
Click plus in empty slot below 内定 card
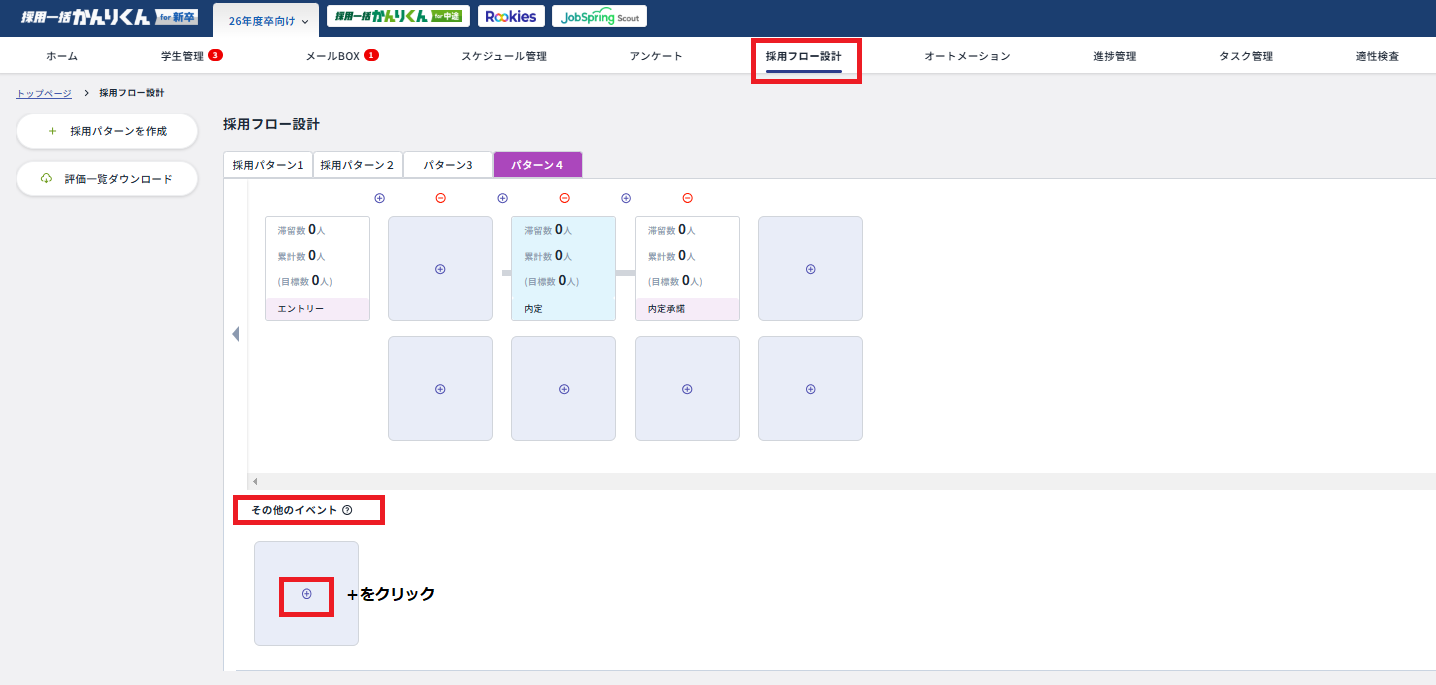click(563, 389)
